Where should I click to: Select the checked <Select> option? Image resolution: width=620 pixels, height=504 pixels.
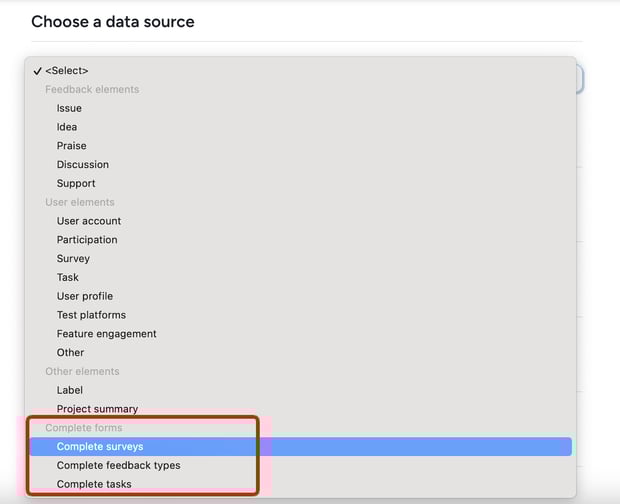301,71
